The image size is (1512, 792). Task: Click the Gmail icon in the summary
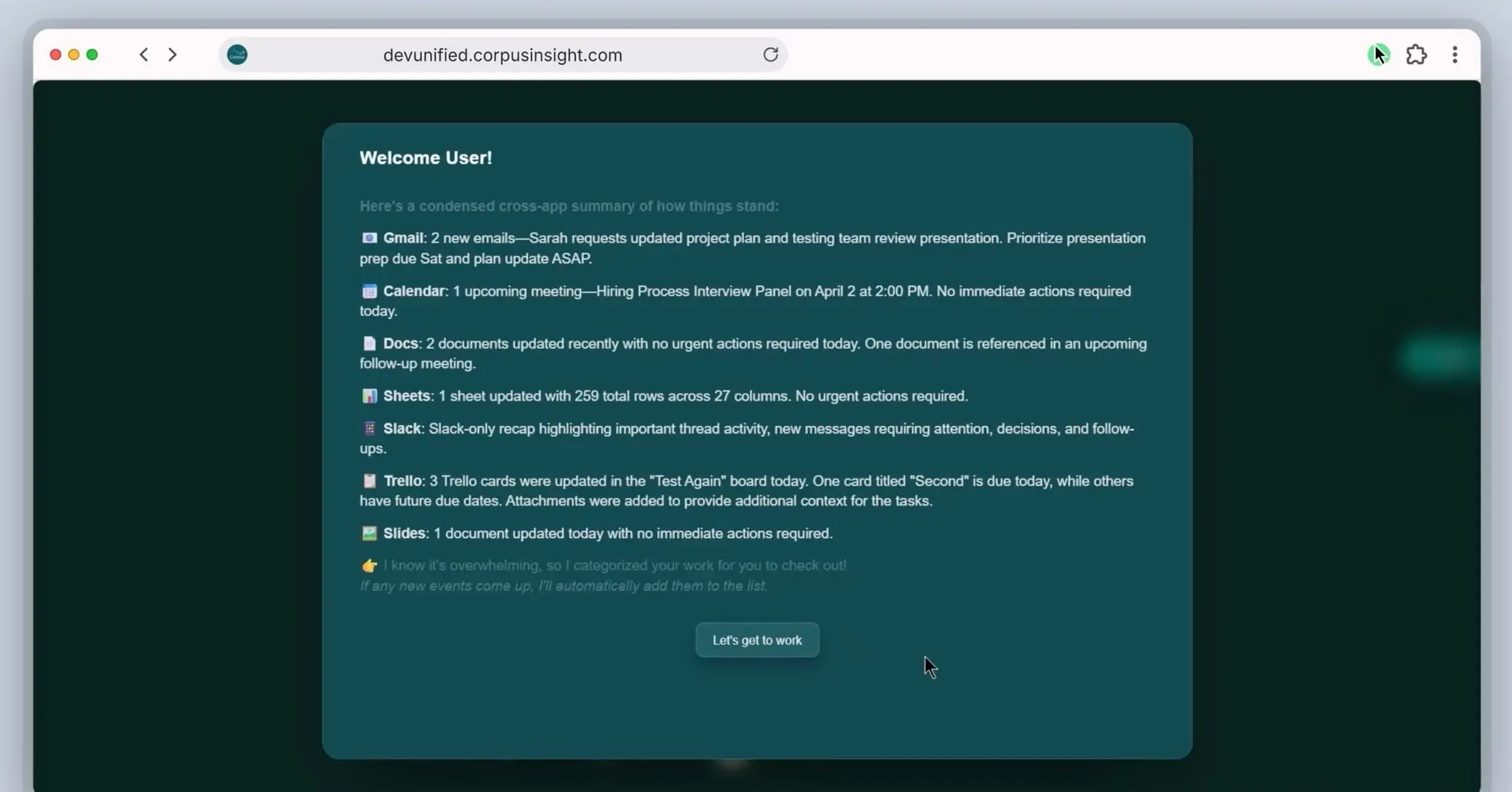click(x=369, y=238)
